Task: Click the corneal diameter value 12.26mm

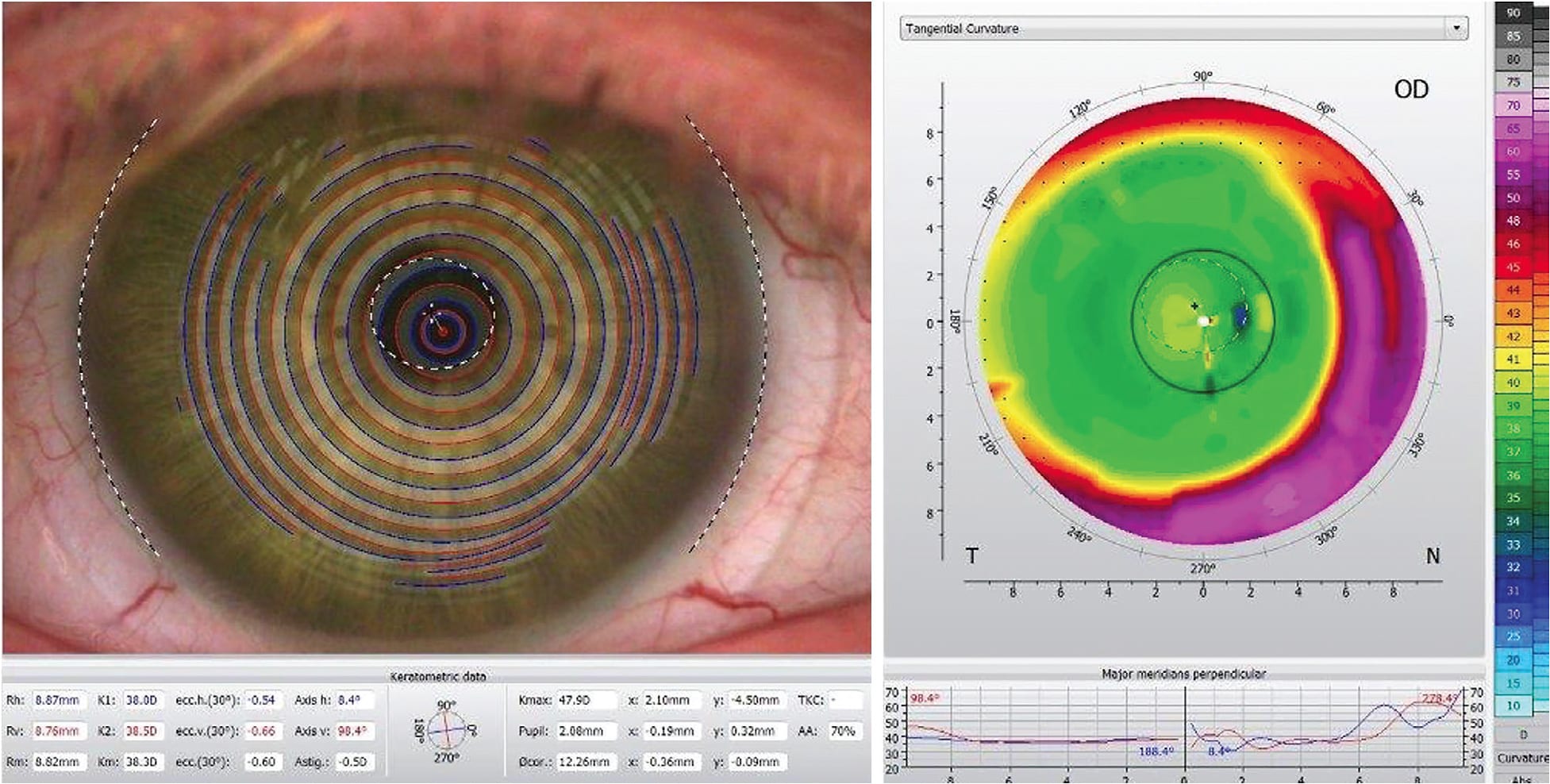Action: click(x=586, y=762)
